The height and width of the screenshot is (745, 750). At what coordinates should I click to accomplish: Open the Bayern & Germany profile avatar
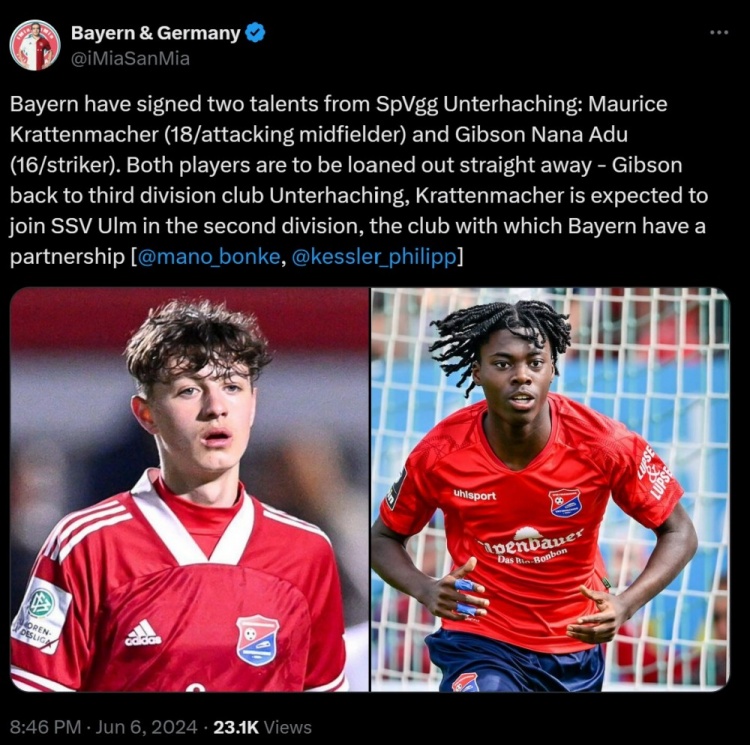[x=34, y=45]
